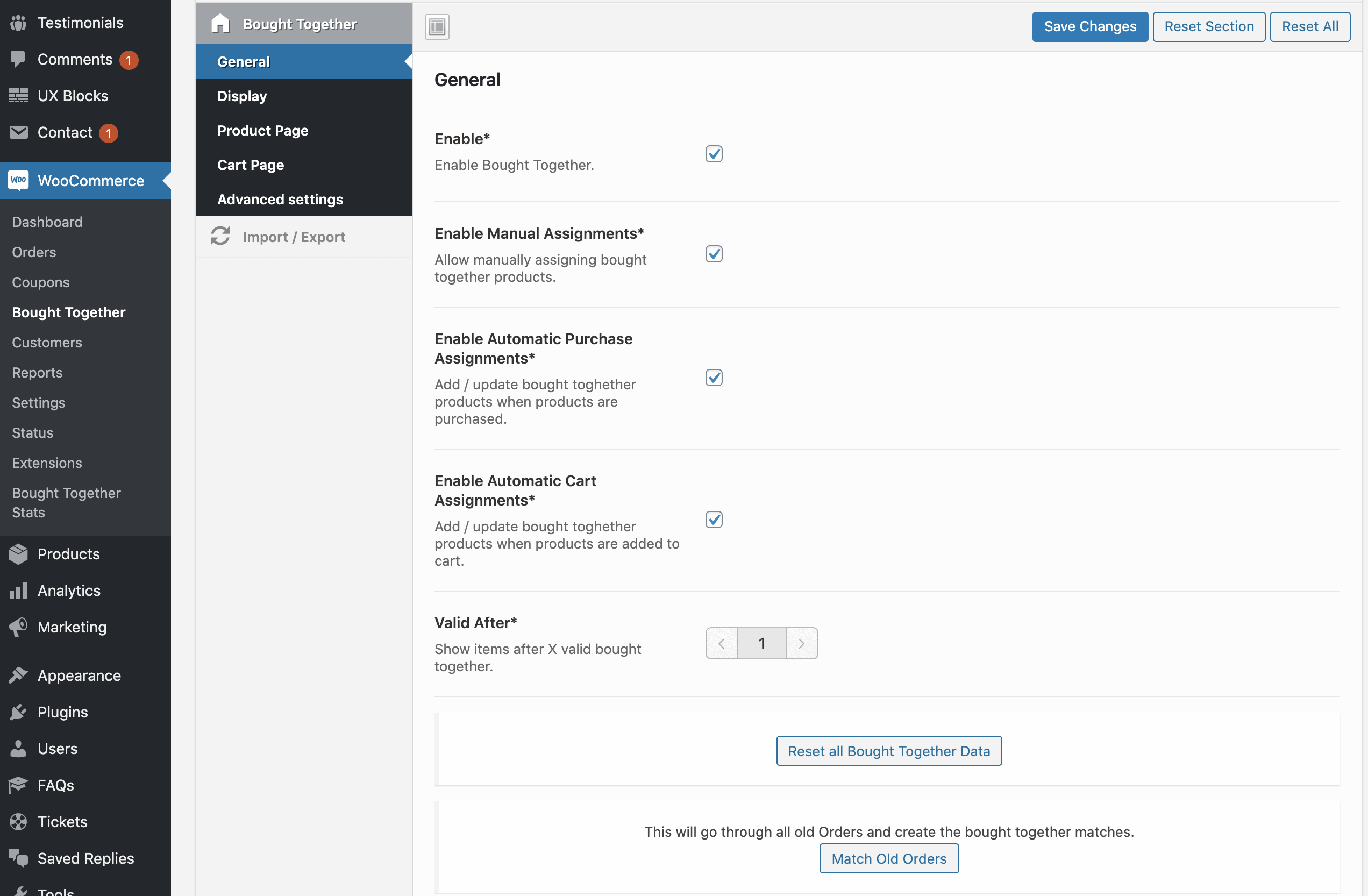Click the Comments bubble icon
Image resolution: width=1368 pixels, height=896 pixels.
click(19, 59)
